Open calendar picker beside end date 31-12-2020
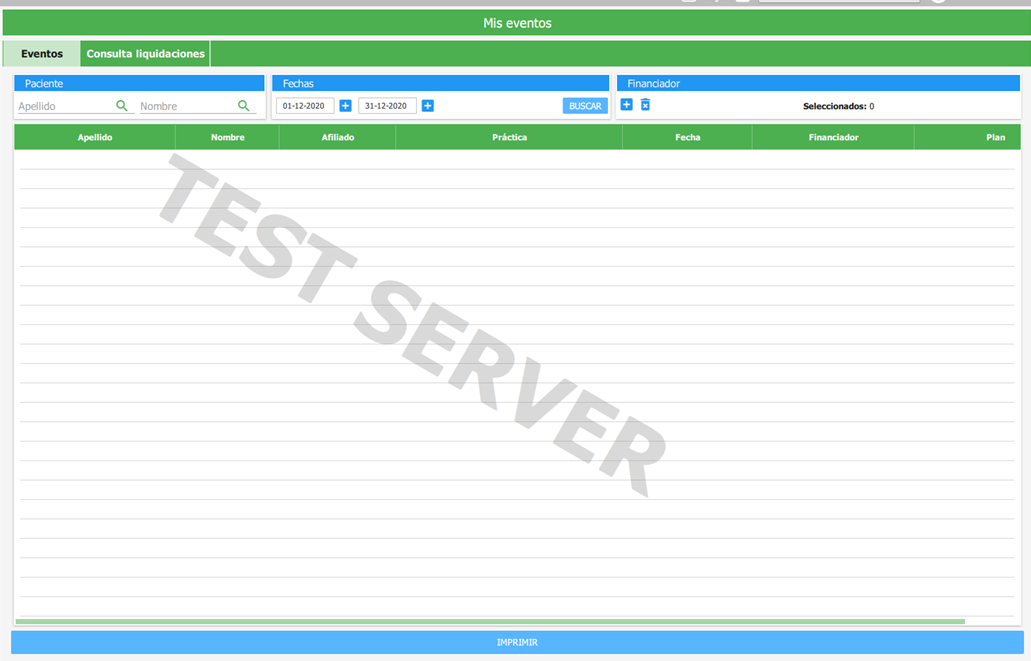 tap(427, 106)
